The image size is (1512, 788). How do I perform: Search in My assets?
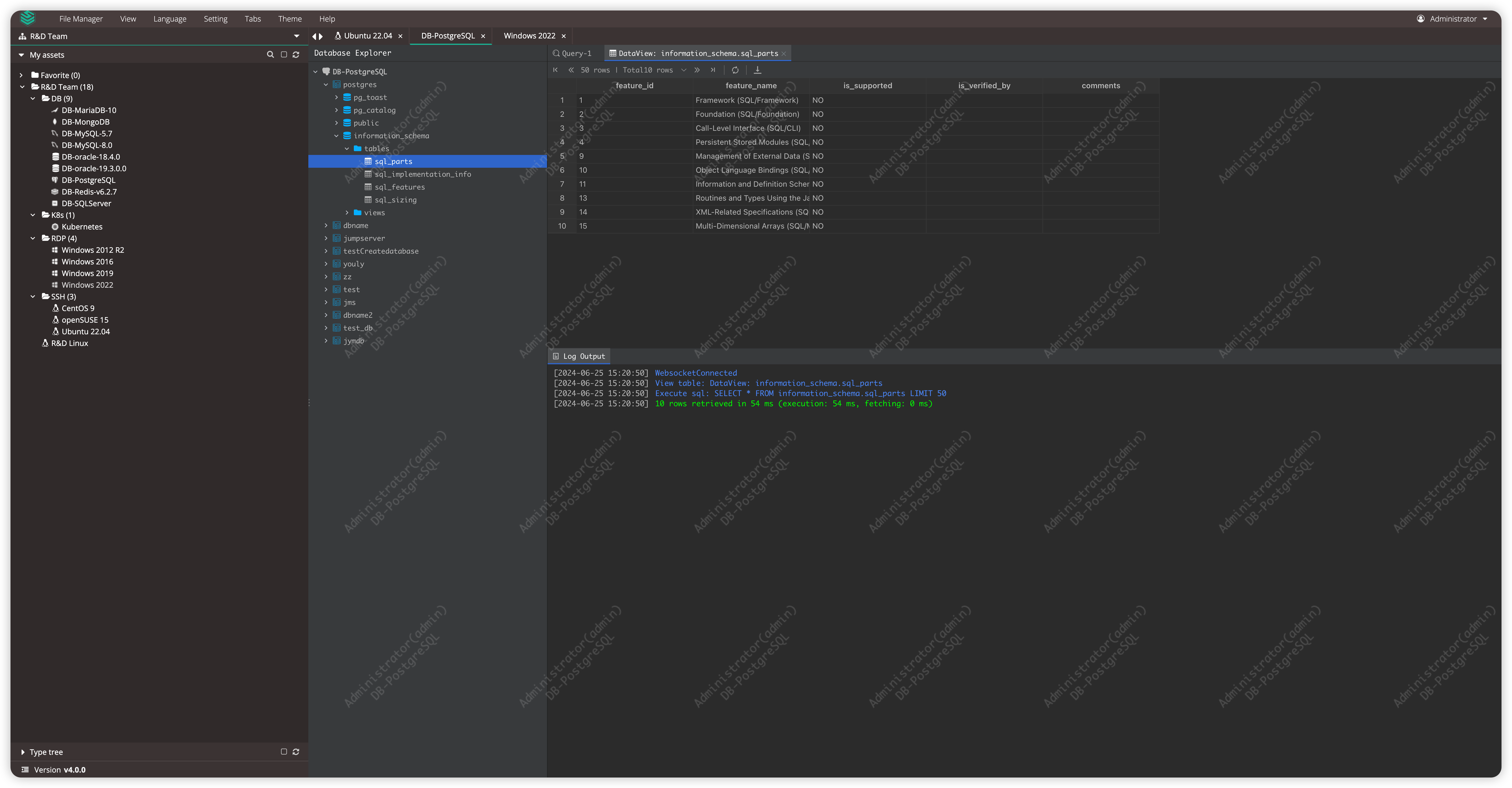coord(270,54)
